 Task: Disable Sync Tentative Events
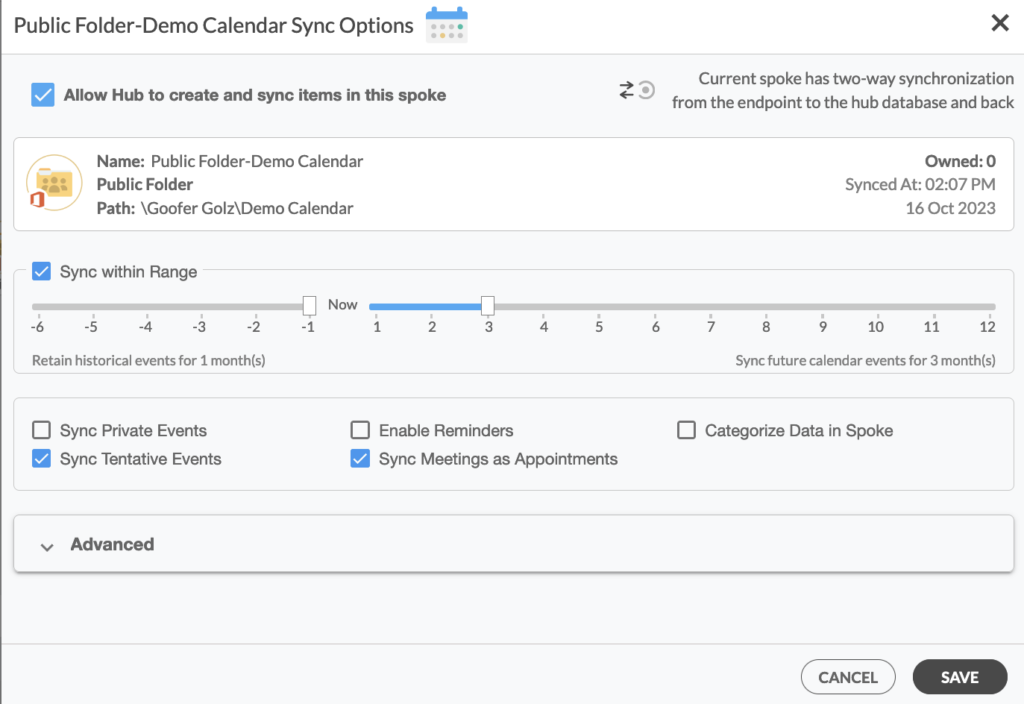[x=41, y=458]
